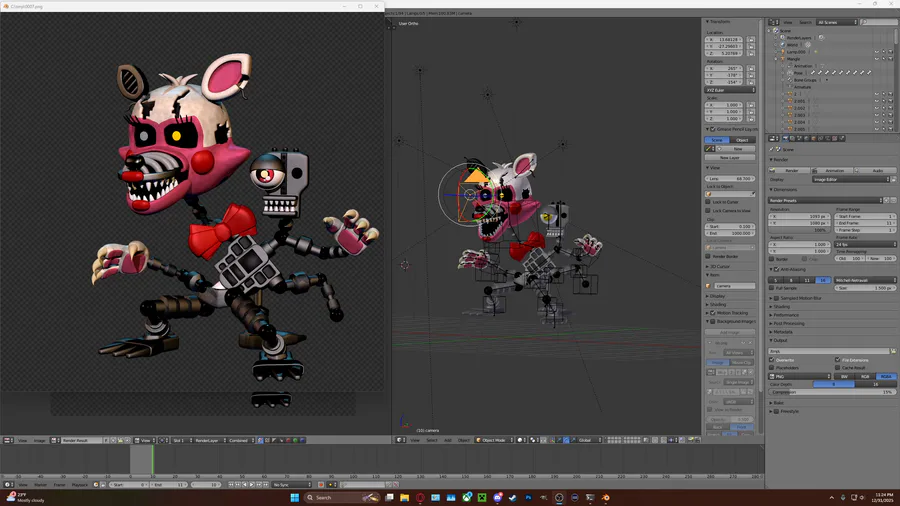Viewport: 900px width, 506px height.
Task: Open the timeline Marker menu
Action: pyautogui.click(x=40, y=485)
